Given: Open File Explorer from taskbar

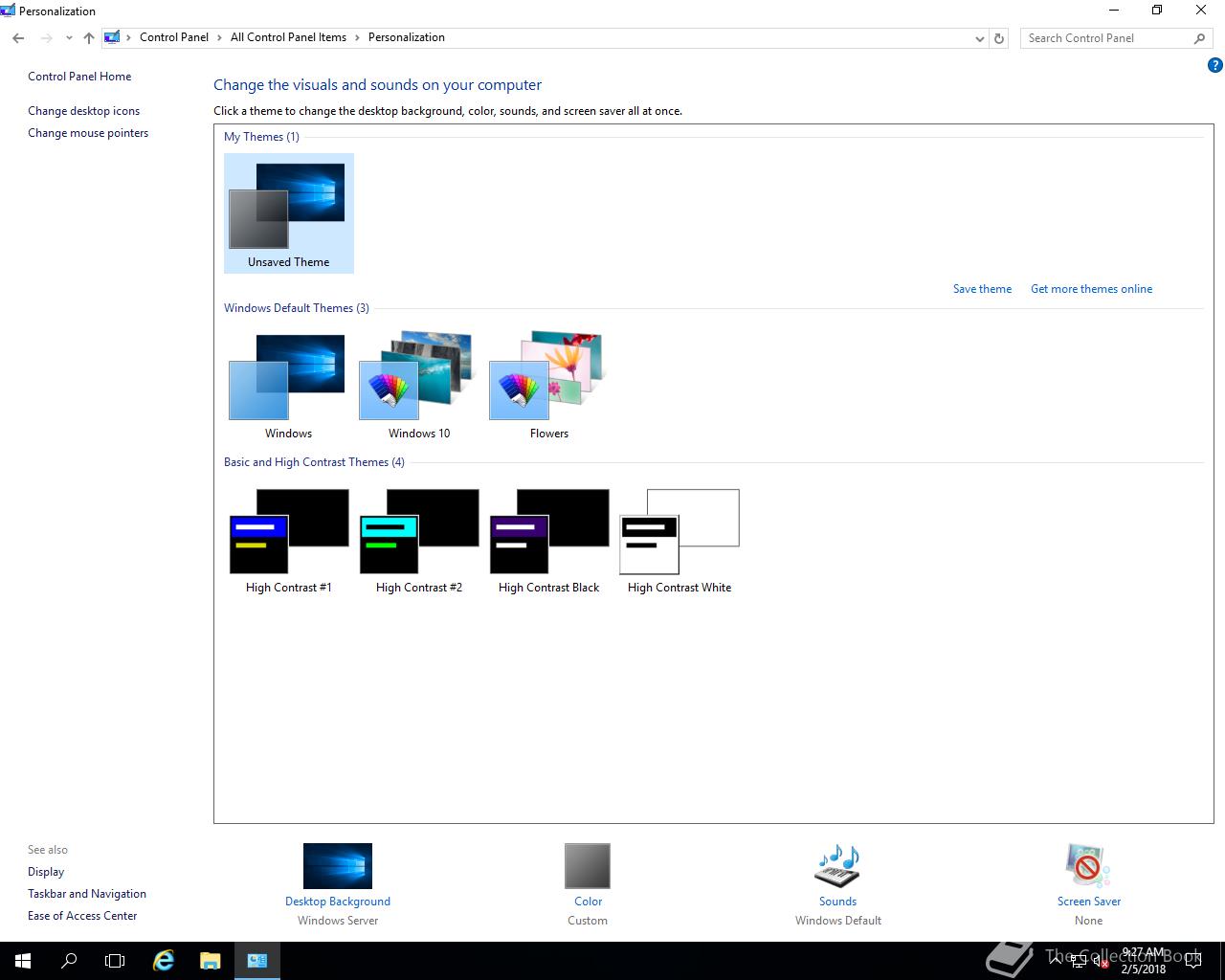Looking at the screenshot, I should (210, 961).
